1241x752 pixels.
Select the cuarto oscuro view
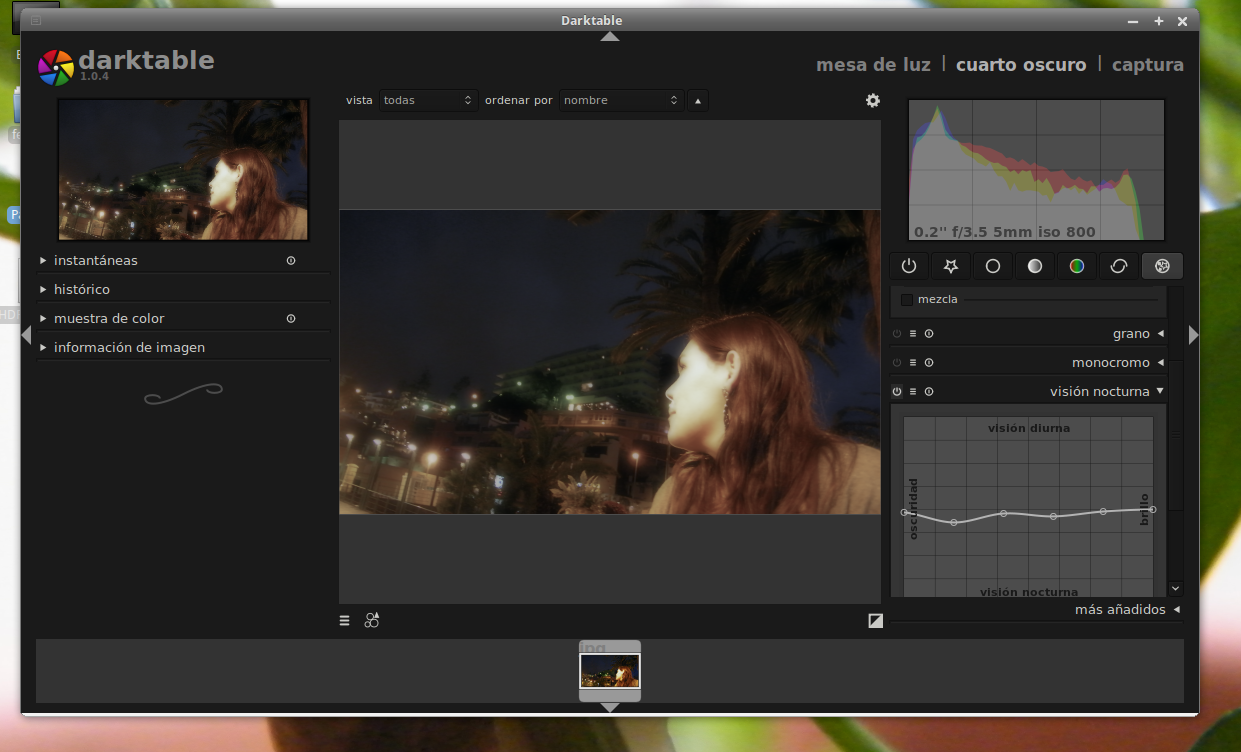[1021, 65]
